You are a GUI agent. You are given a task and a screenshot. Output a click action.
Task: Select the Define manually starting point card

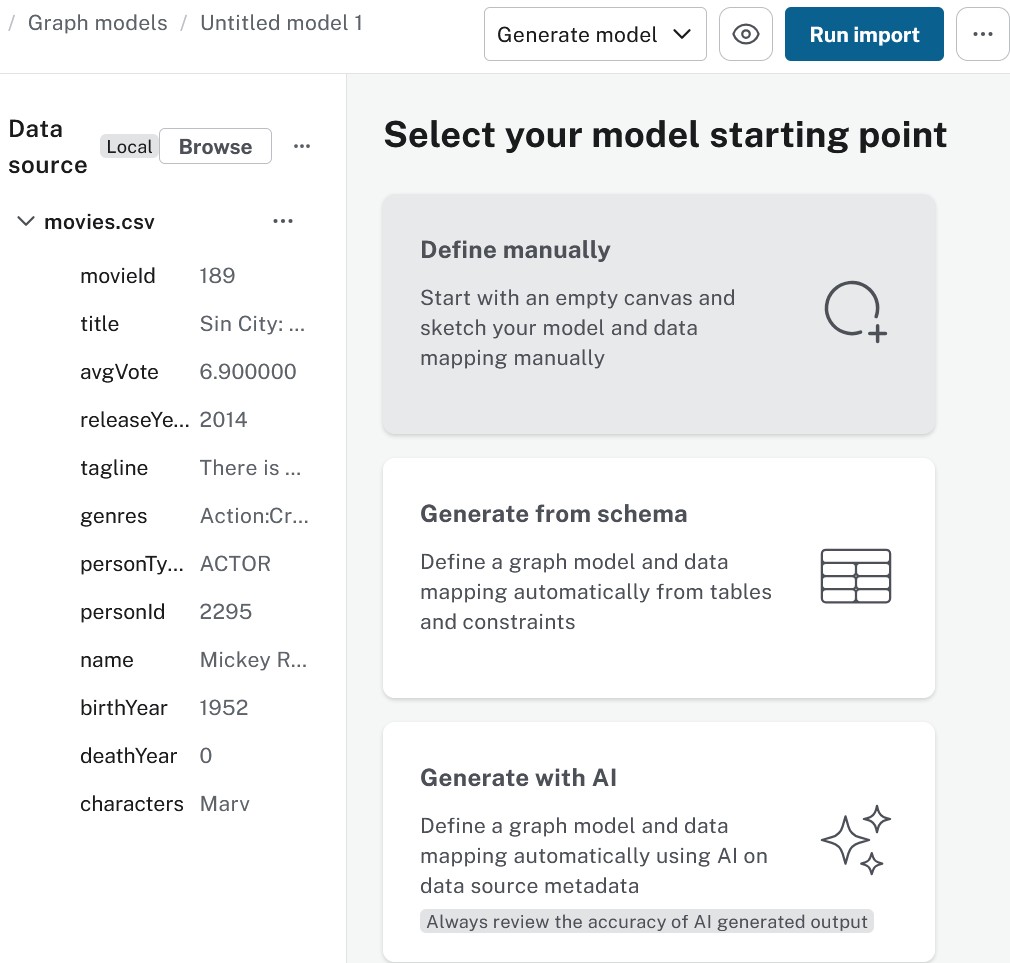pos(658,313)
